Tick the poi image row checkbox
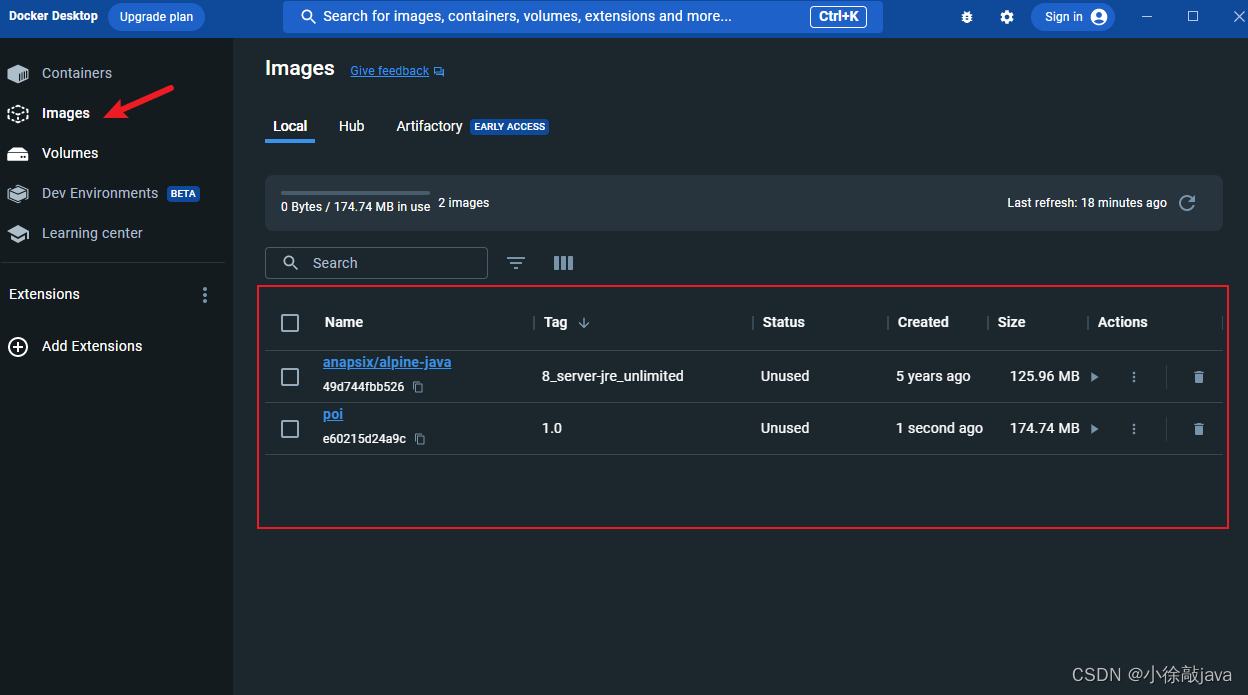 click(290, 429)
